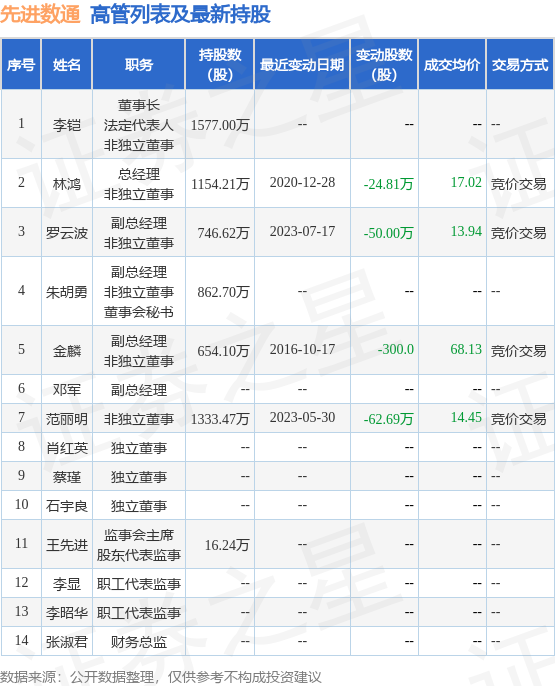Click the 高管列表及最新持股 heading
The height and width of the screenshot is (686, 555).
click(x=180, y=14)
